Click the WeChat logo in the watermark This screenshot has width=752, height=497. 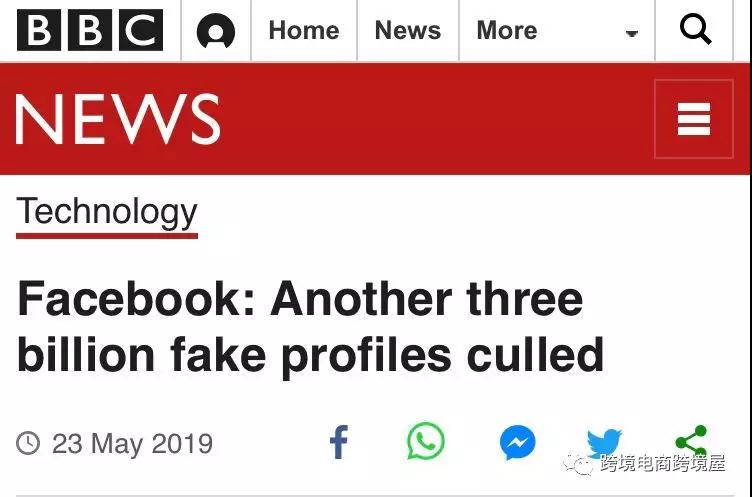[579, 462]
